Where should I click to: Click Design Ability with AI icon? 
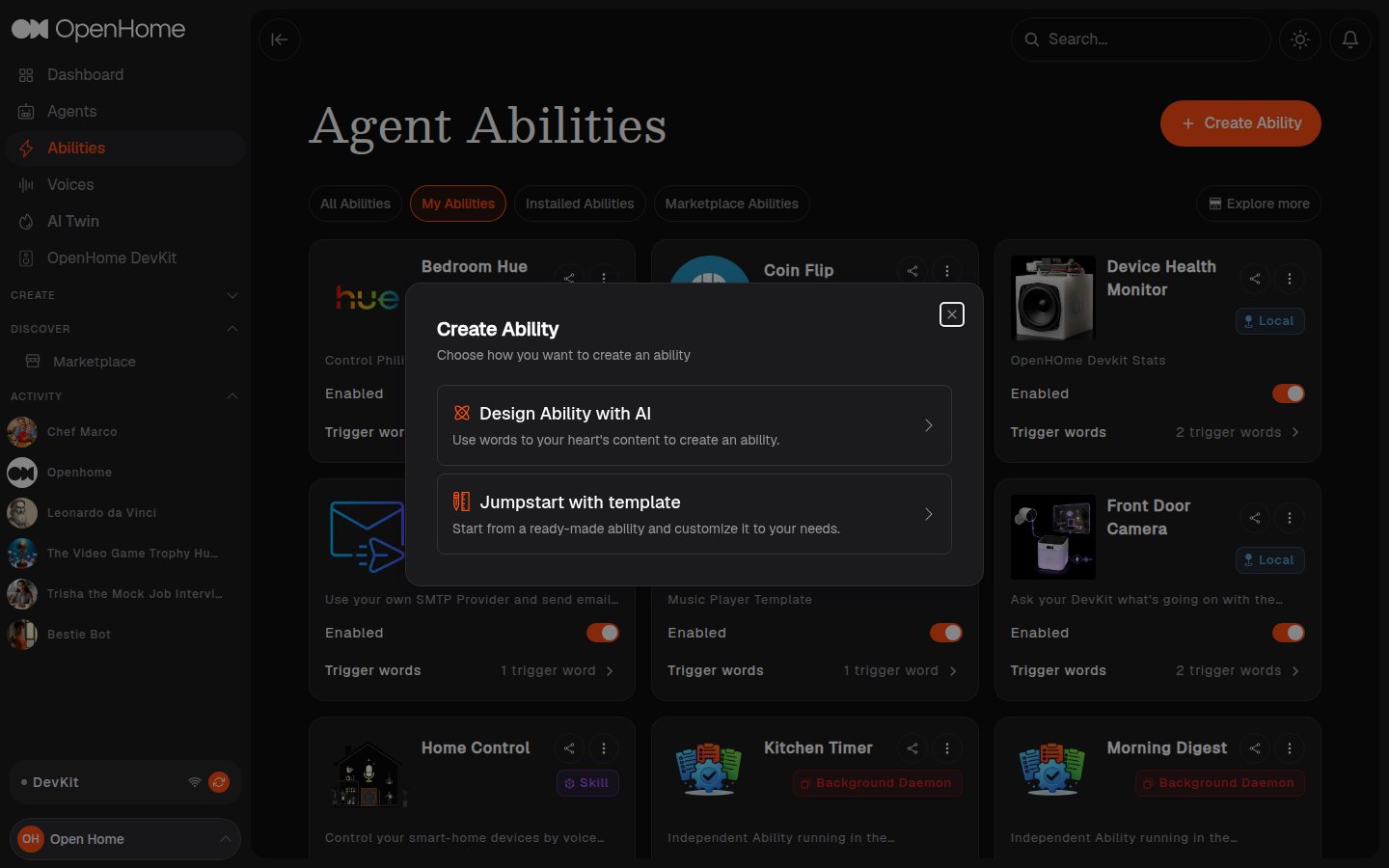point(462,413)
